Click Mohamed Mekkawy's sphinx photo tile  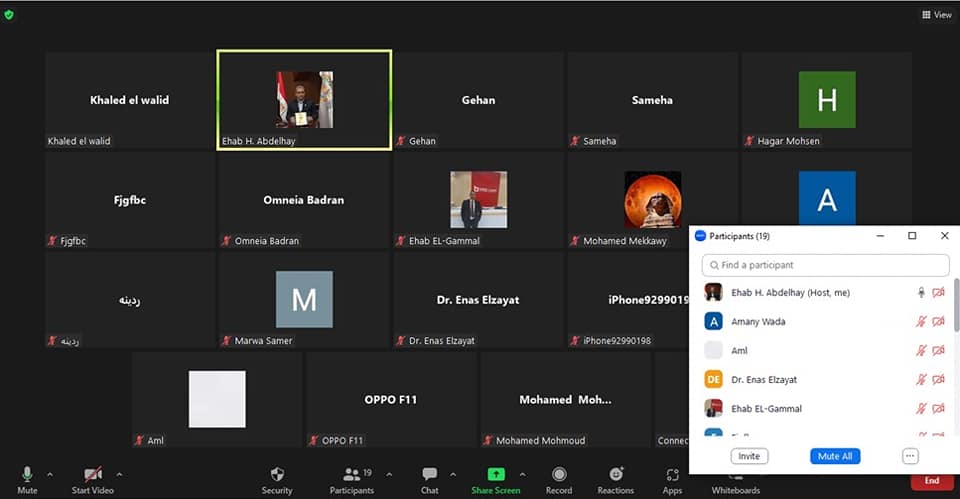(x=653, y=200)
